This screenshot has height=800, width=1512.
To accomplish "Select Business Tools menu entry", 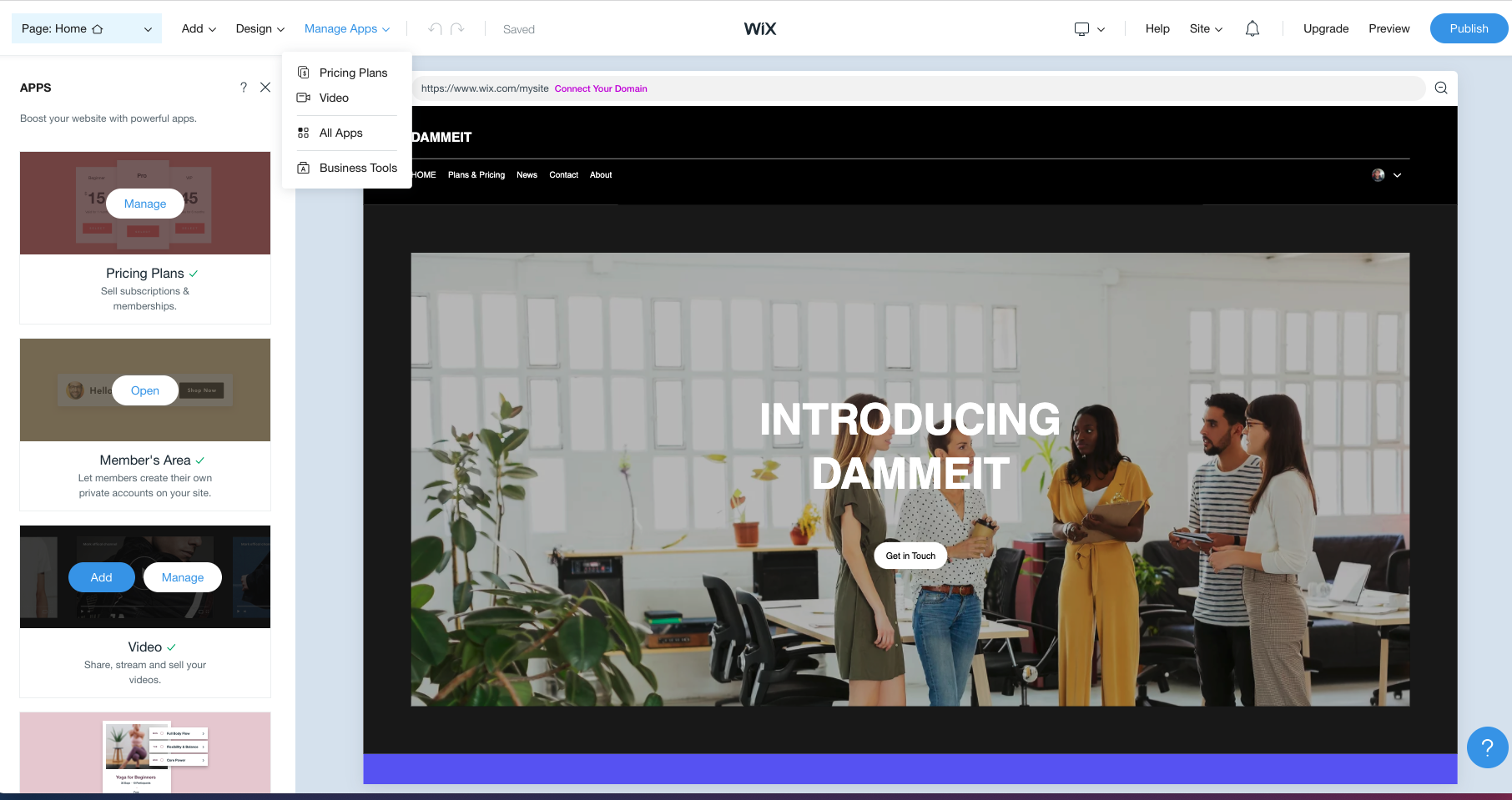I will tap(358, 169).
